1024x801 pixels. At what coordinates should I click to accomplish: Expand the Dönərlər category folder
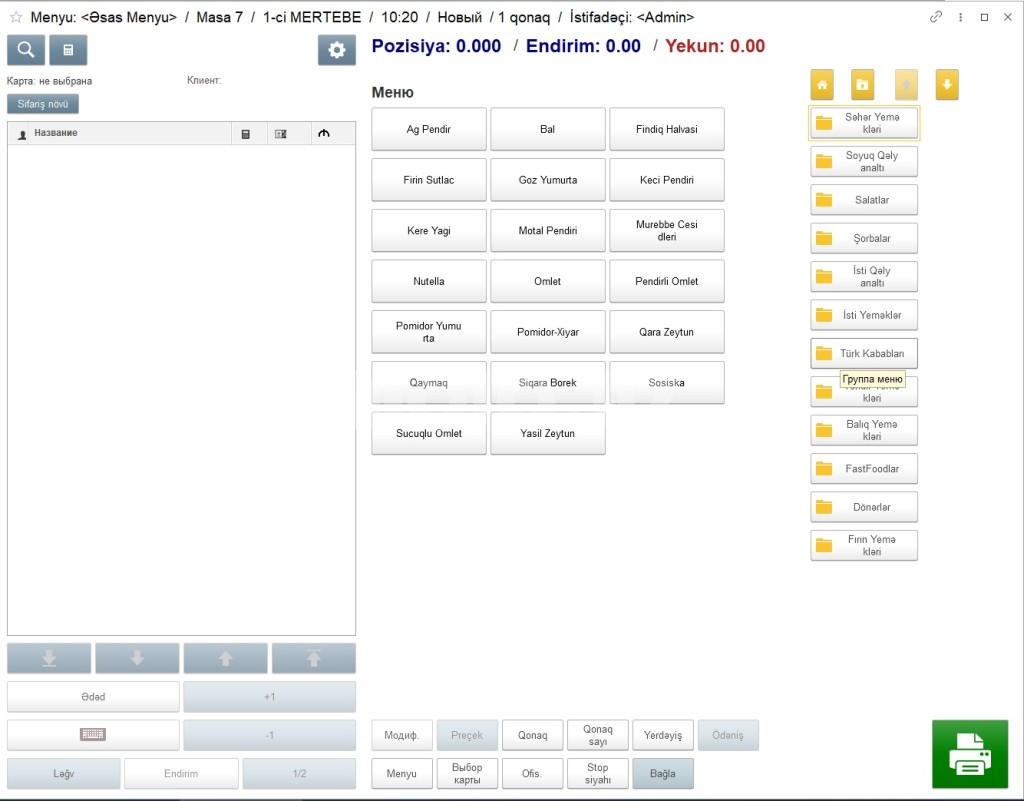tap(864, 507)
